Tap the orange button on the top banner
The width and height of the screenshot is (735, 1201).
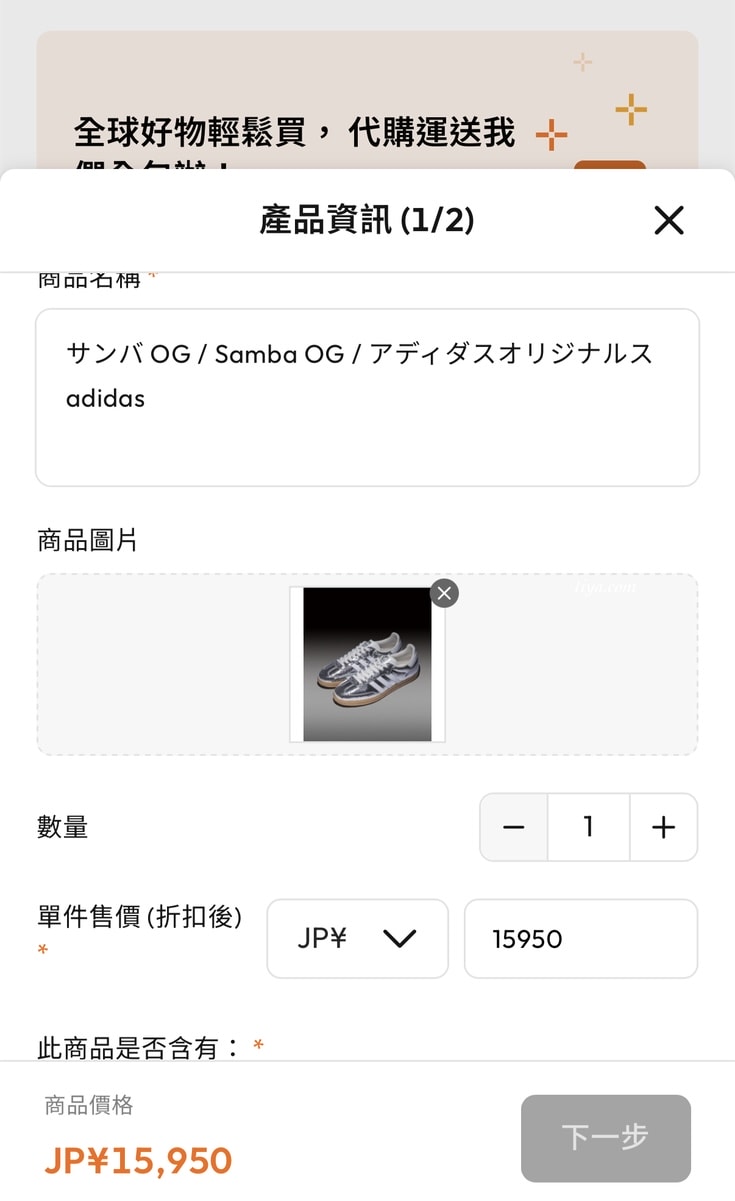click(609, 165)
